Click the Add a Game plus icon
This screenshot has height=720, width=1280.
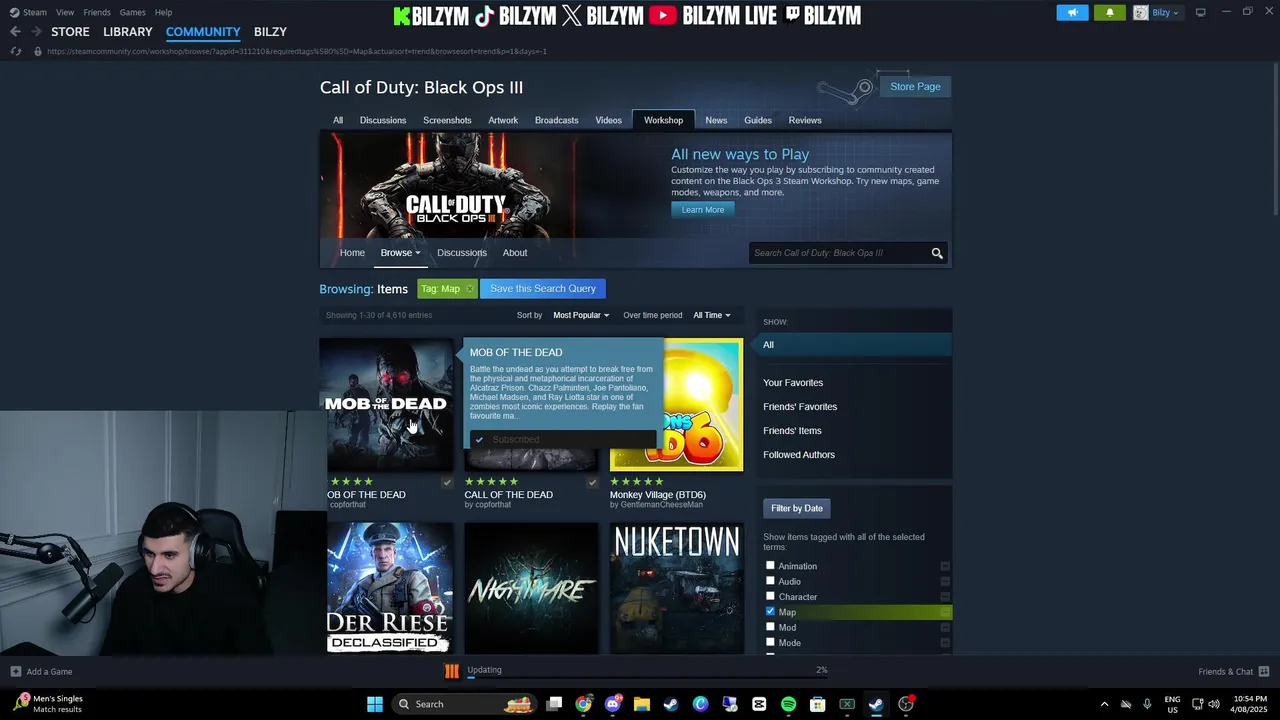pyautogui.click(x=15, y=672)
